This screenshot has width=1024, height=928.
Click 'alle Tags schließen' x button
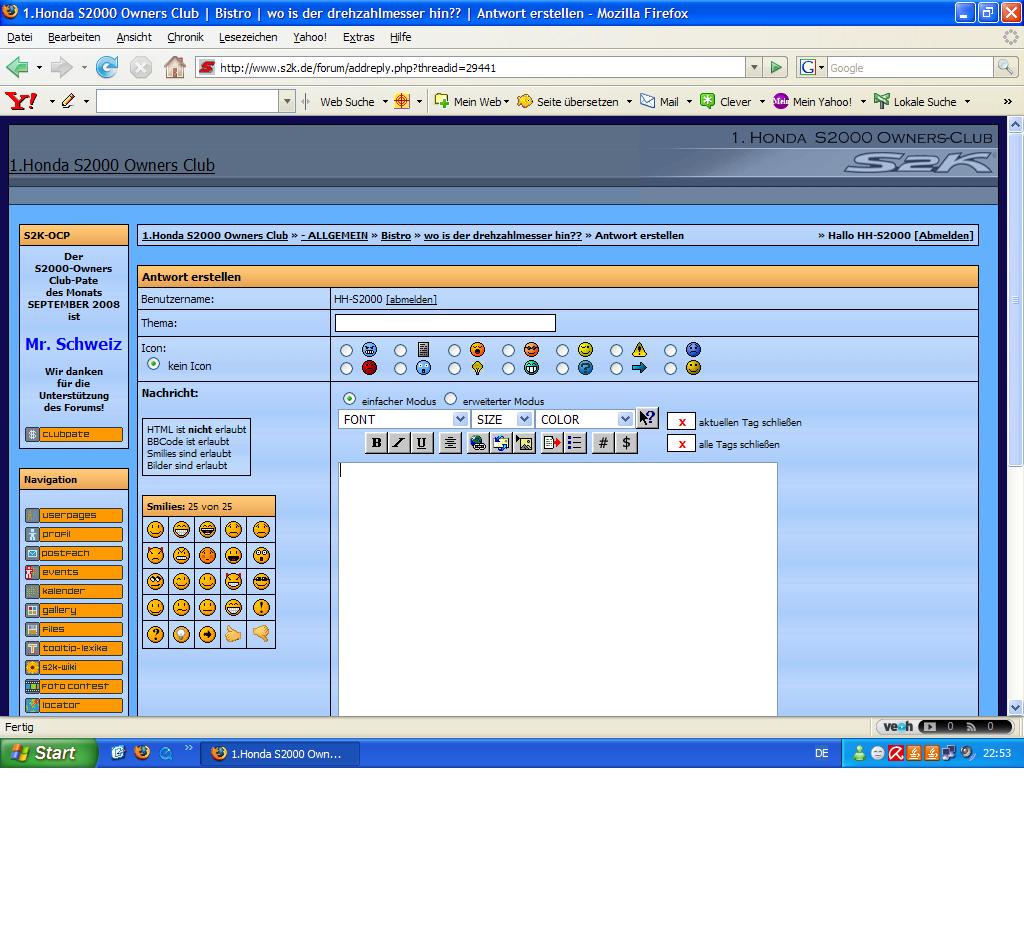(x=681, y=444)
